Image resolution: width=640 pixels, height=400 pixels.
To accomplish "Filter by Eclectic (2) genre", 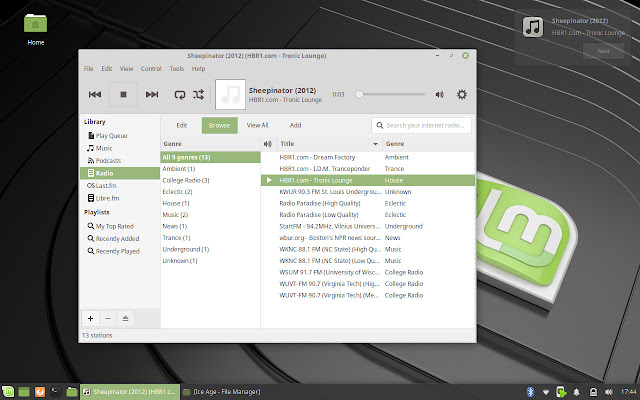I will (210, 191).
